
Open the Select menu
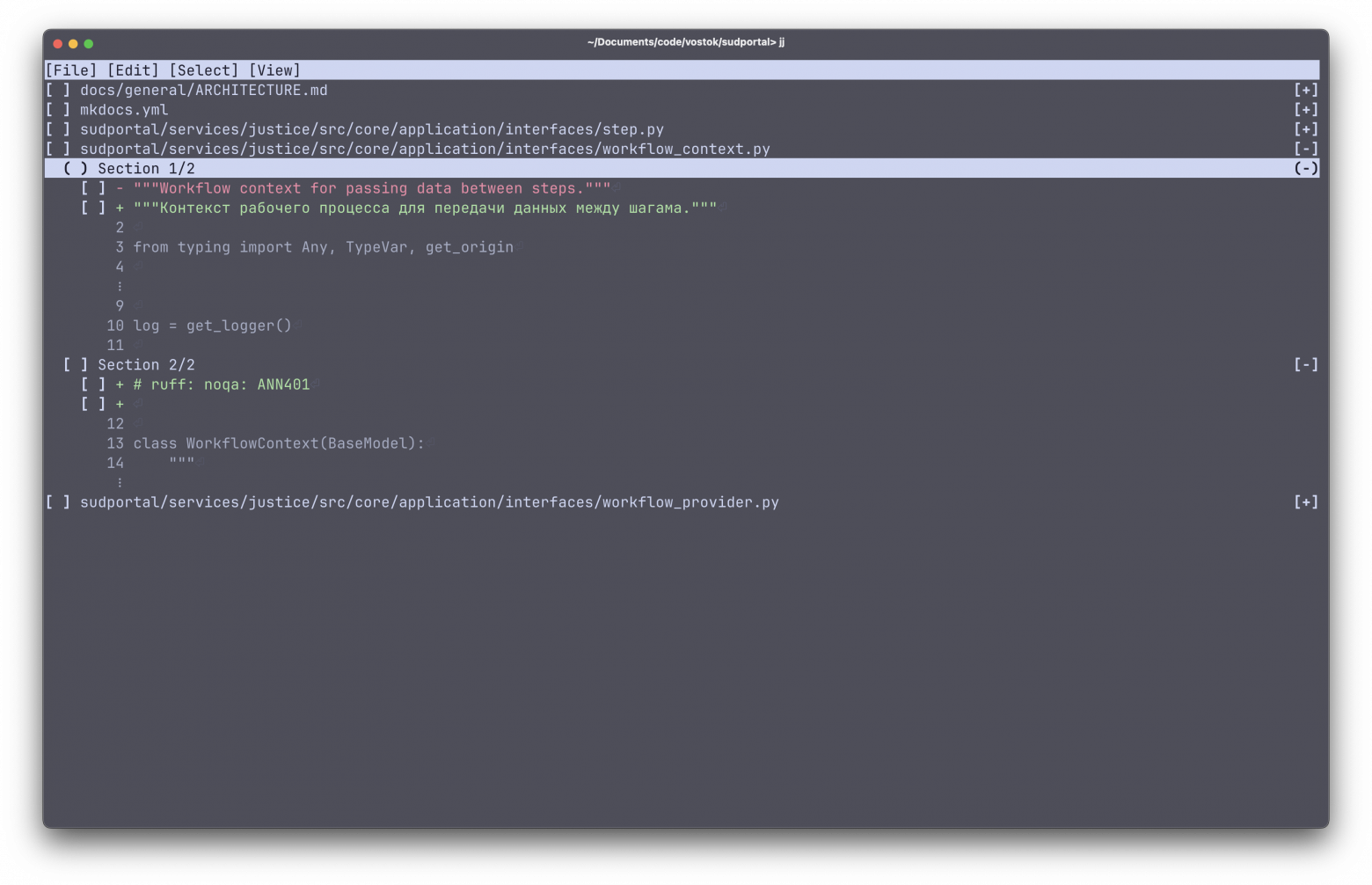pyautogui.click(x=203, y=70)
